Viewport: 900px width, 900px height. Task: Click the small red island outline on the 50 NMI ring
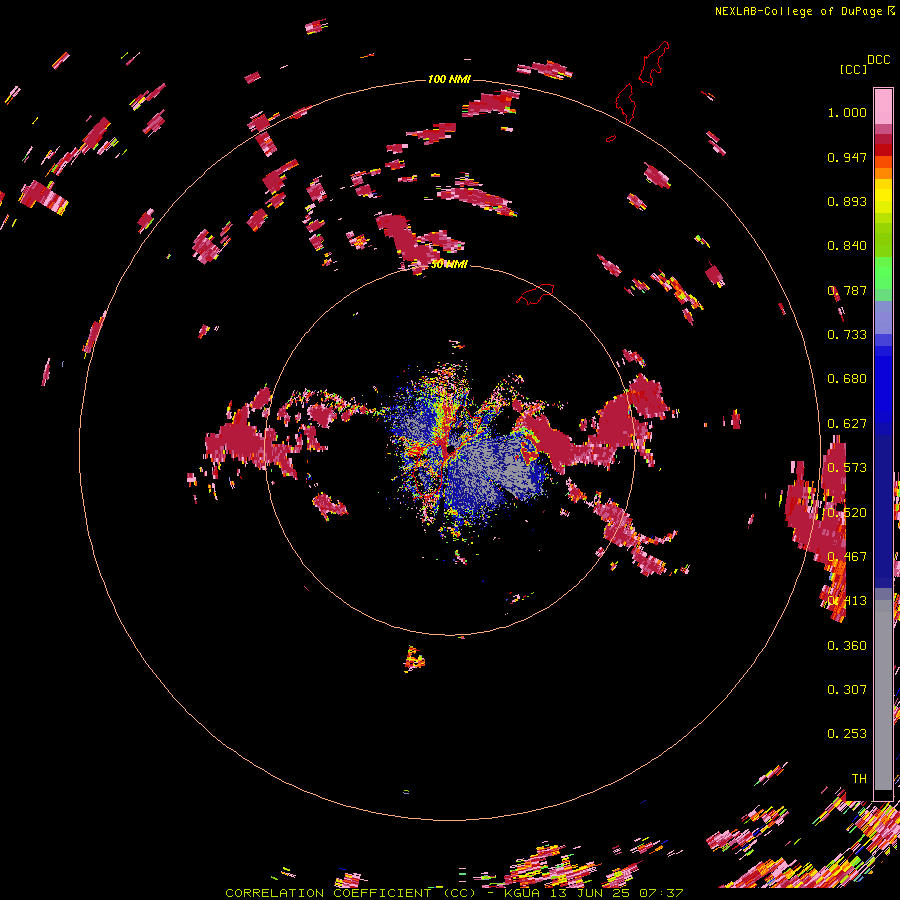pos(535,293)
